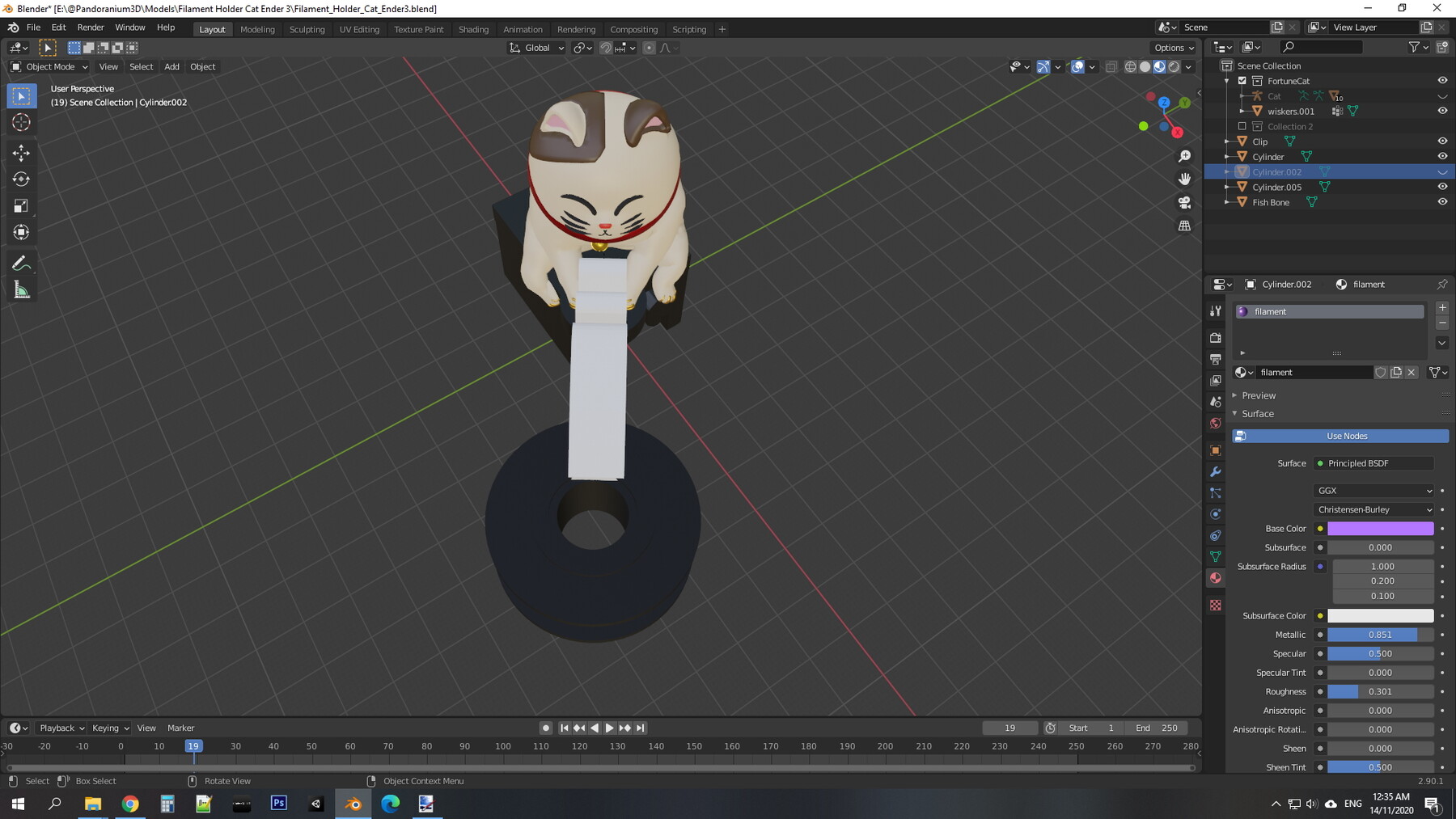Open the Physics properties tab
Image resolution: width=1456 pixels, height=819 pixels.
click(1215, 513)
